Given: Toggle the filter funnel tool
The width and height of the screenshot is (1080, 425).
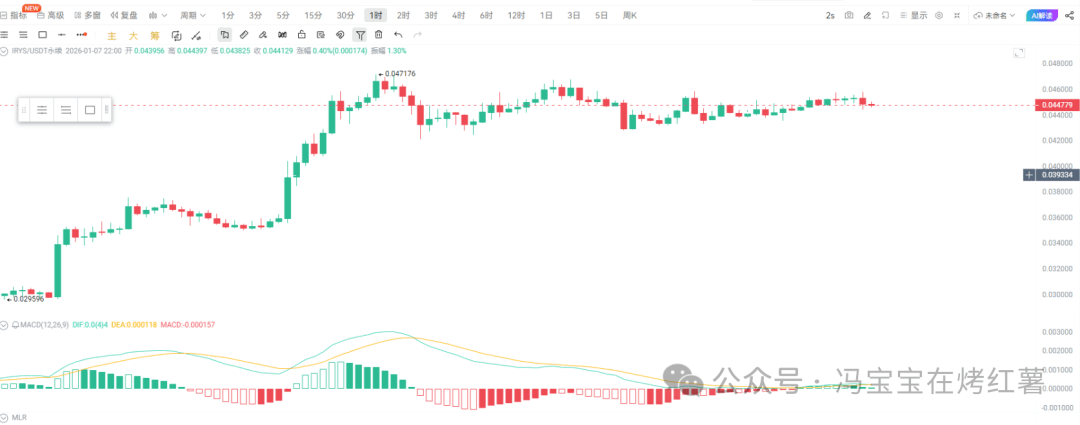Looking at the screenshot, I should [359, 35].
